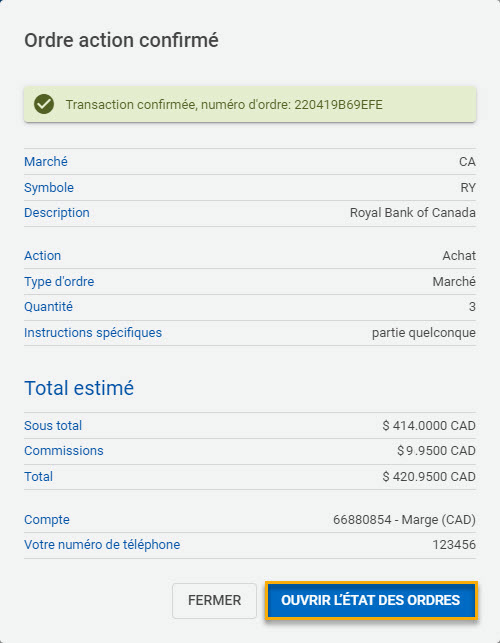
Task: Click the Sous total label
Action: [53, 425]
